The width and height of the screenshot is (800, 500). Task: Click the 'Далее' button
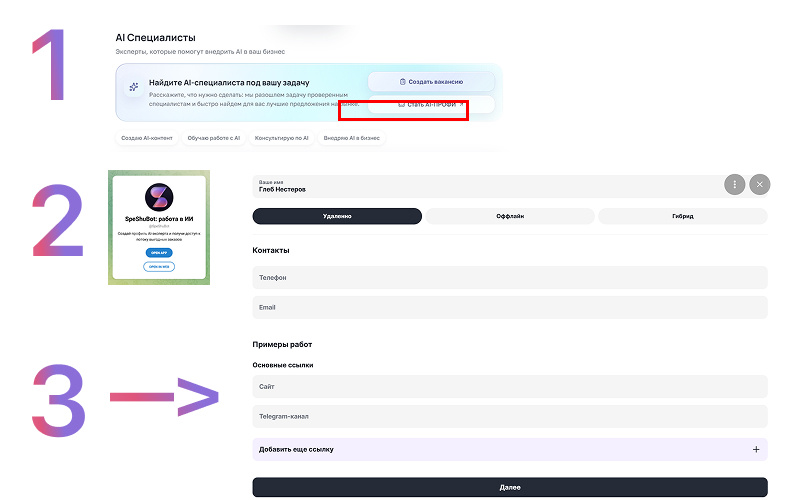click(510, 487)
